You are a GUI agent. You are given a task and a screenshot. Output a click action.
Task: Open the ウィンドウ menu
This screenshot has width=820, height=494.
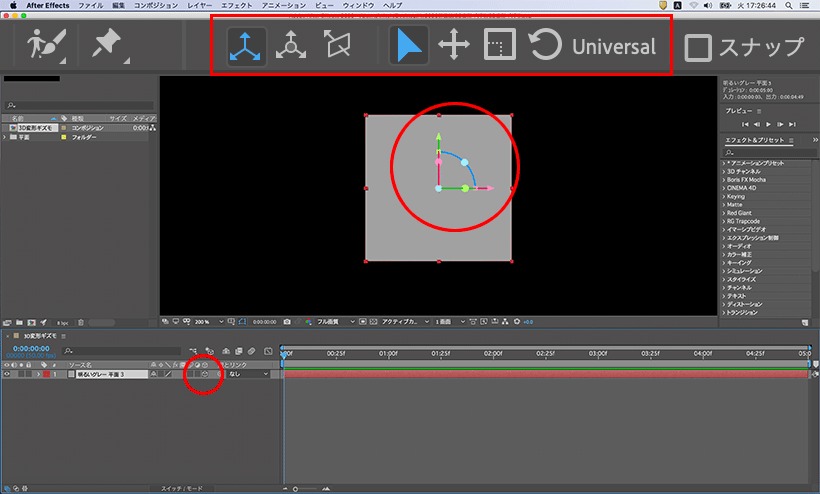(x=358, y=5)
